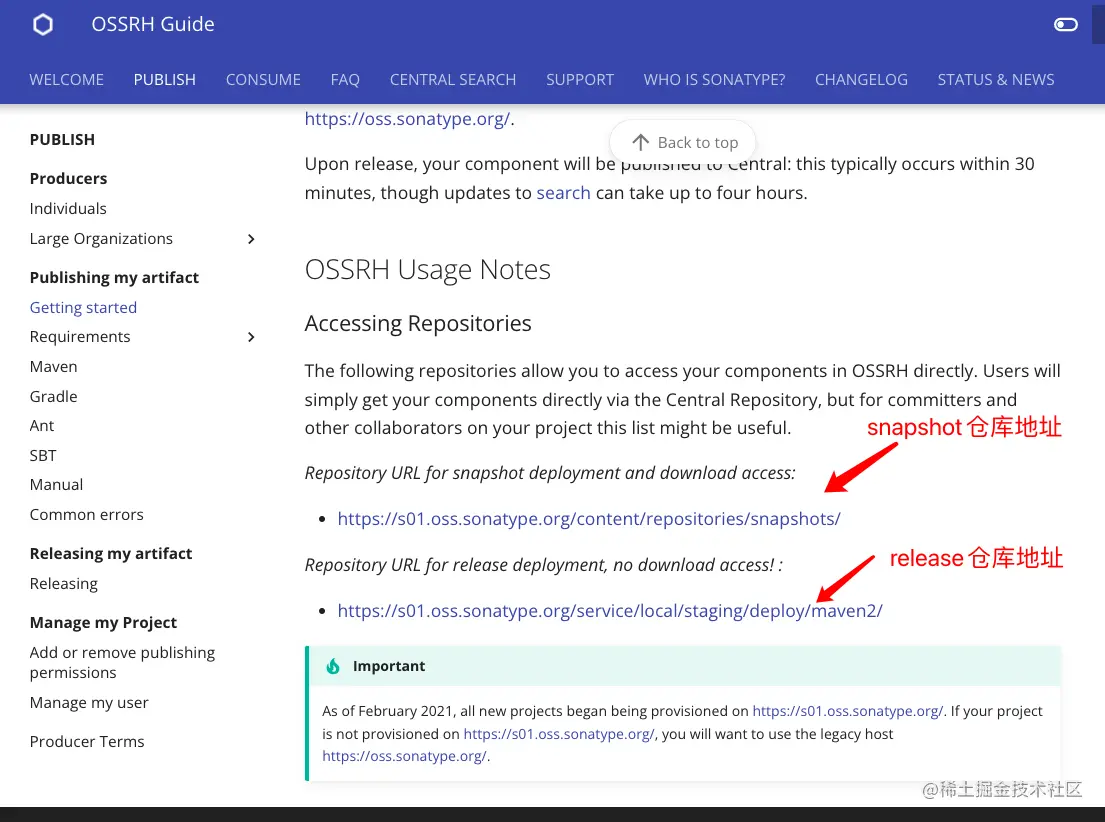Click the Manage my Project sidebar heading
Screen dimensions: 1105x822
click(103, 622)
